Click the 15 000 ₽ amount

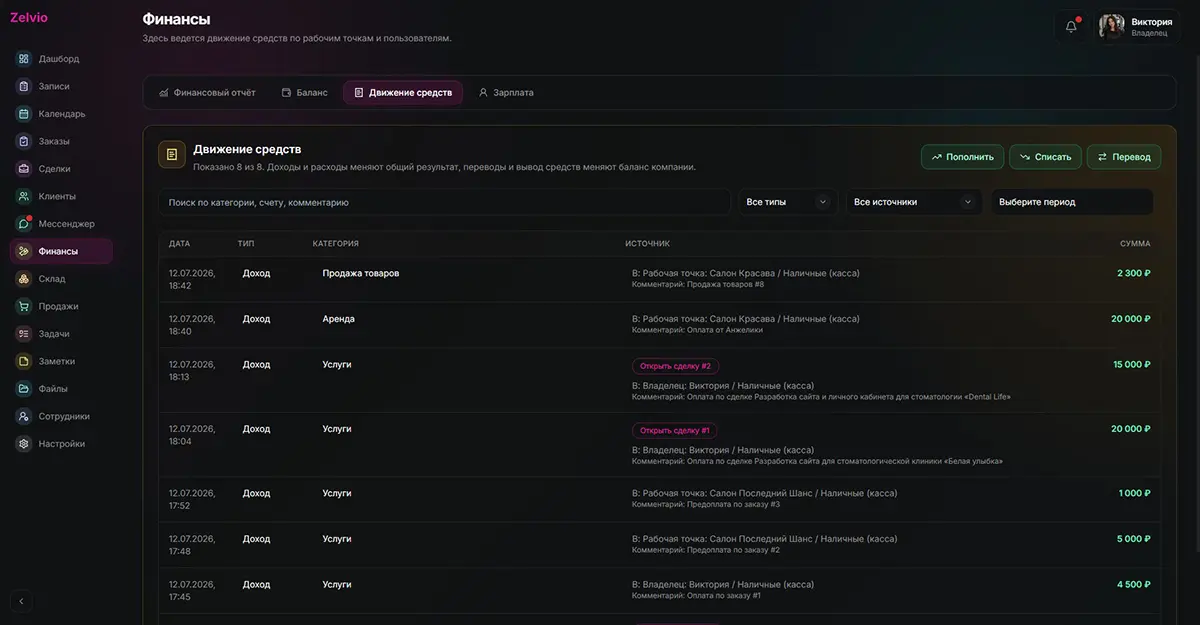tap(1132, 365)
